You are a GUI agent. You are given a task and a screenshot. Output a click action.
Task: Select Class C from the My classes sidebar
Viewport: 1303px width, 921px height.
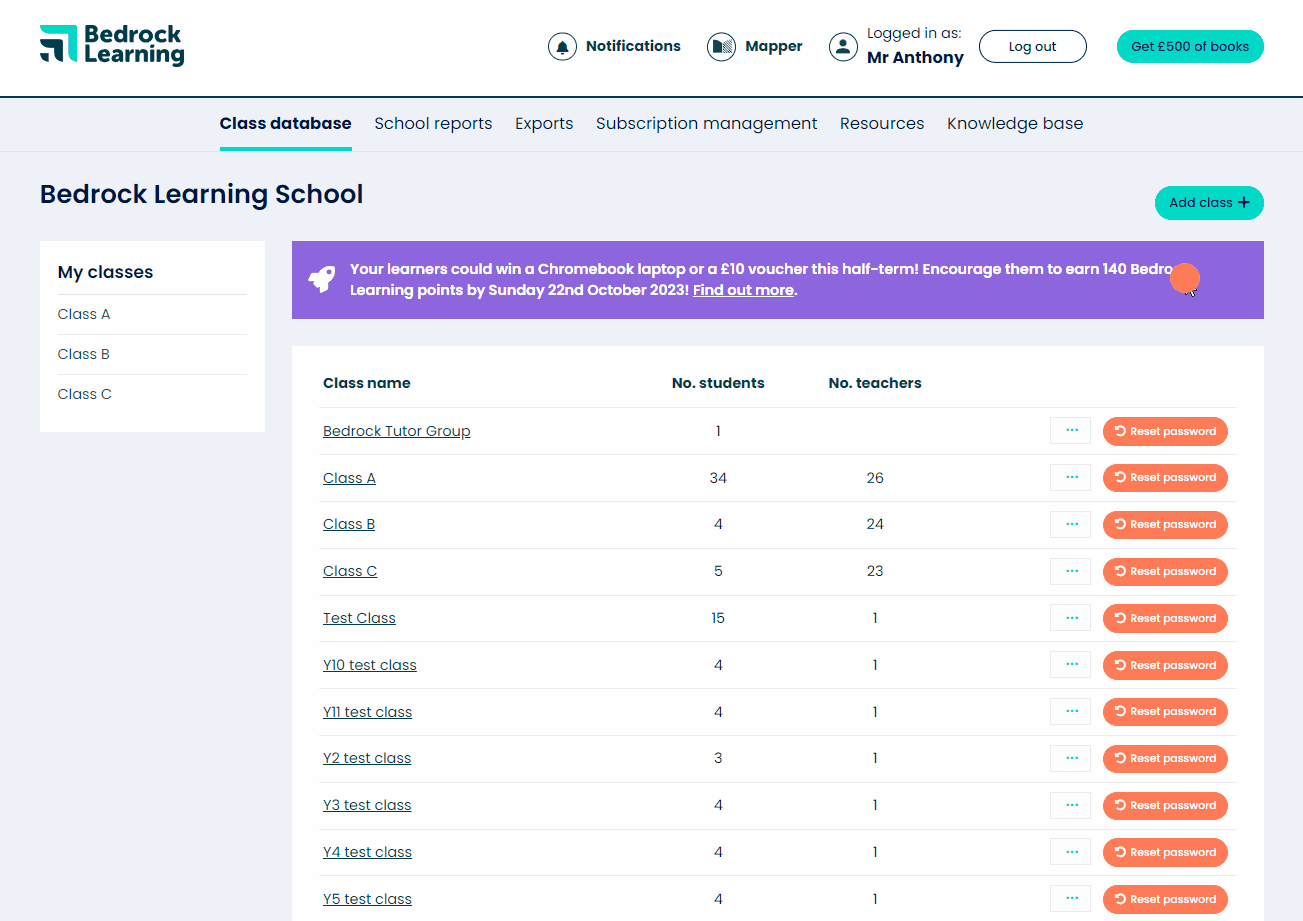(x=84, y=393)
